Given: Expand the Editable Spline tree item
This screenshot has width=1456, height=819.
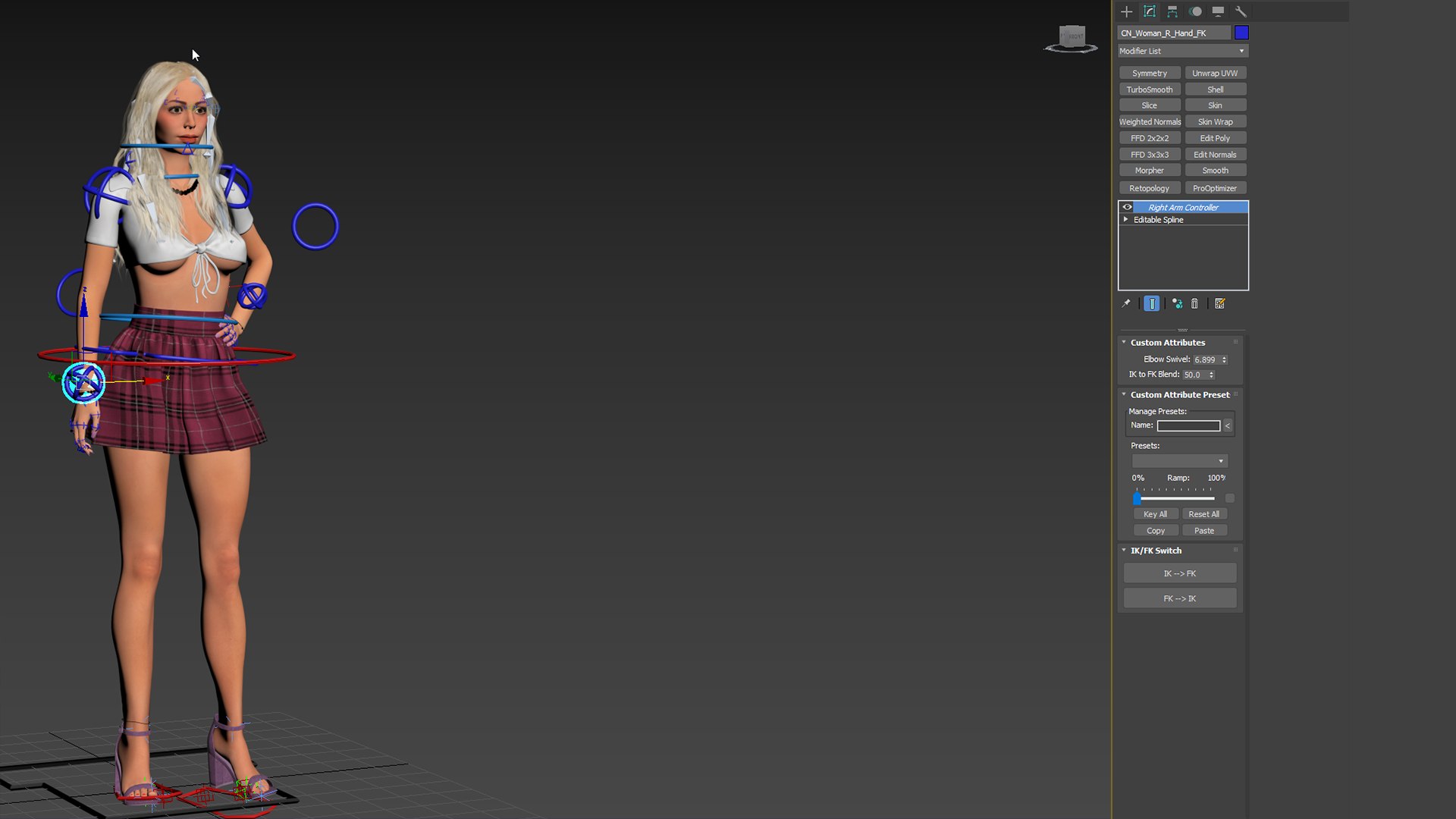Looking at the screenshot, I should tap(1126, 219).
